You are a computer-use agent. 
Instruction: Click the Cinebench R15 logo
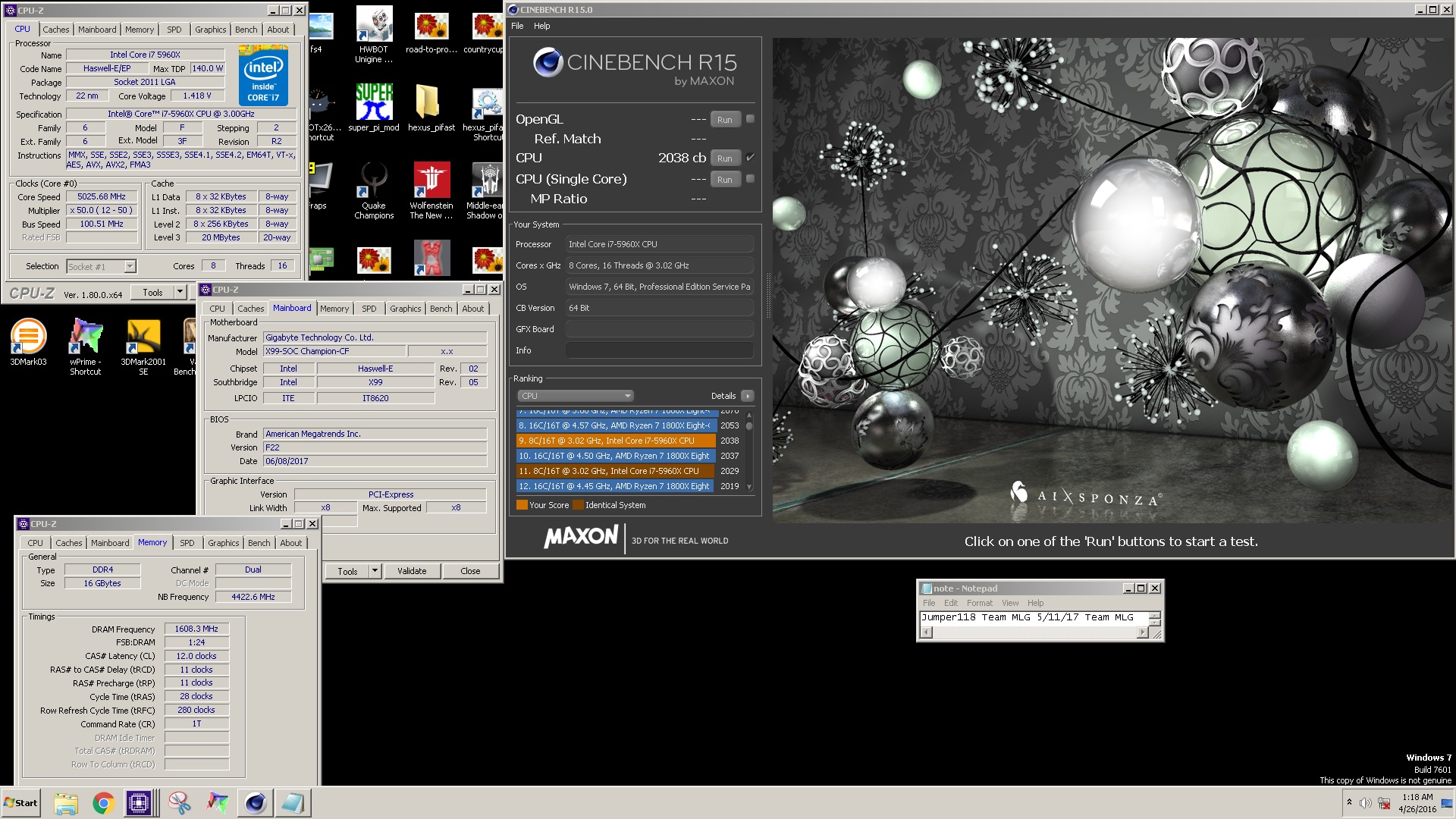[x=635, y=66]
